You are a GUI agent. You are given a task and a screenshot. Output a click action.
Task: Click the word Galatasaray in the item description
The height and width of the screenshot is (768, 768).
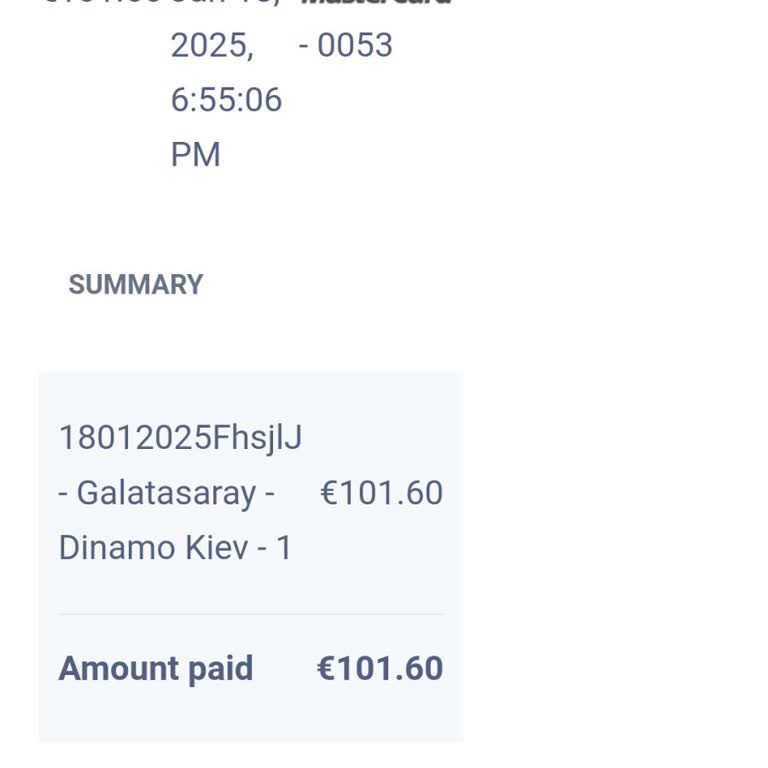pyautogui.click(x=167, y=493)
